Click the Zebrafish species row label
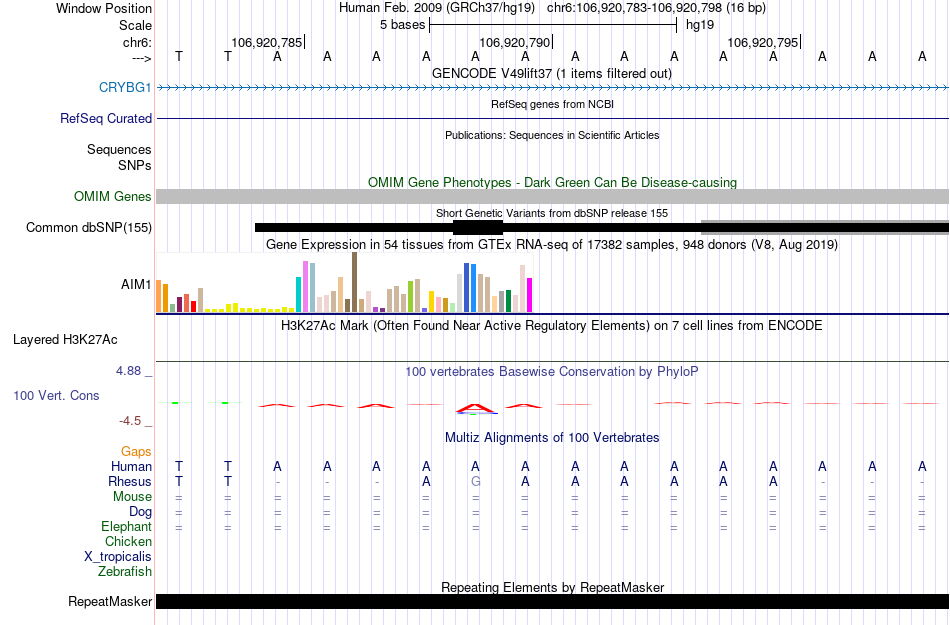The height and width of the screenshot is (625, 950). [125, 571]
